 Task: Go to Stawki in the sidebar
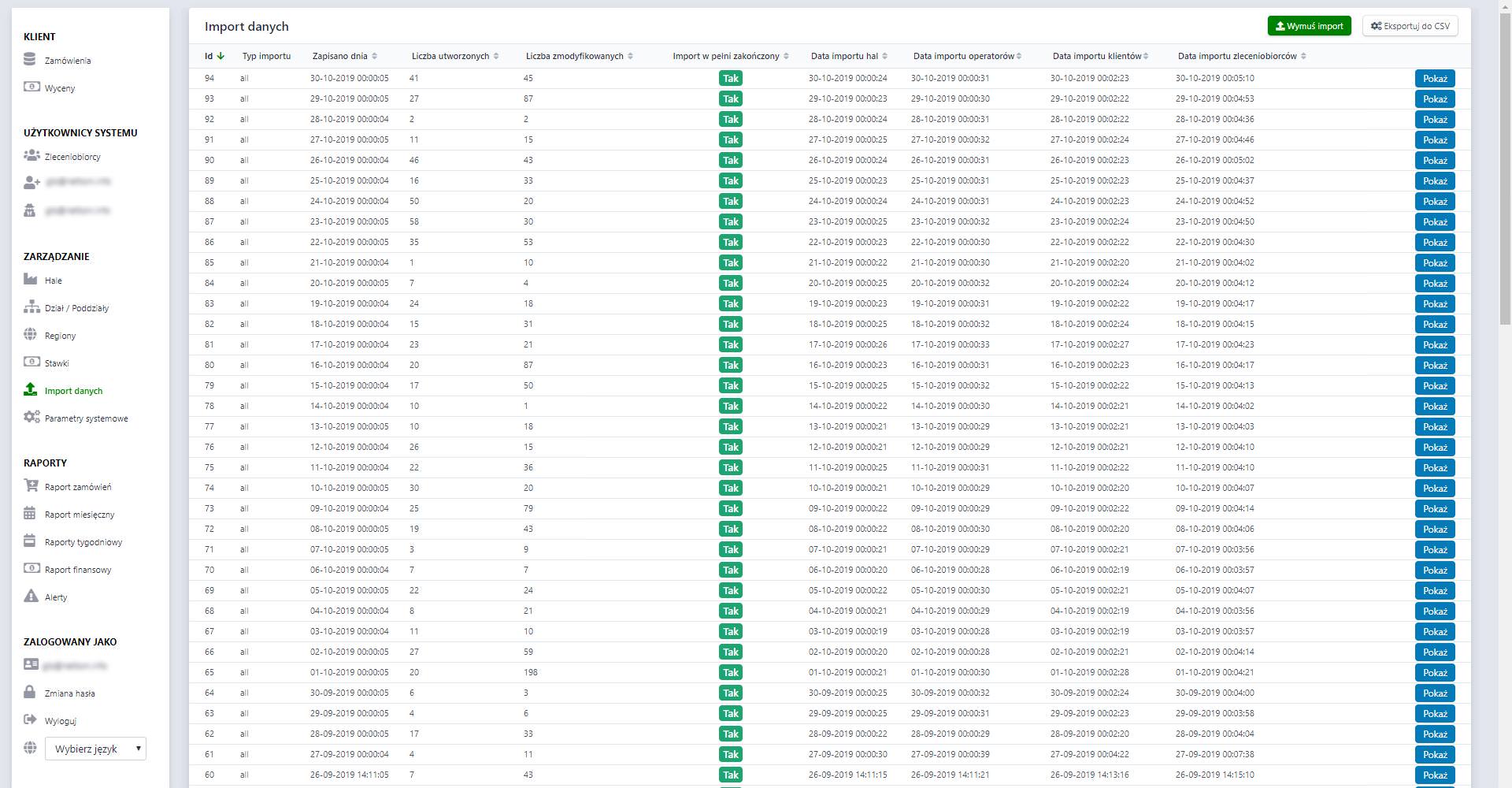[57, 363]
